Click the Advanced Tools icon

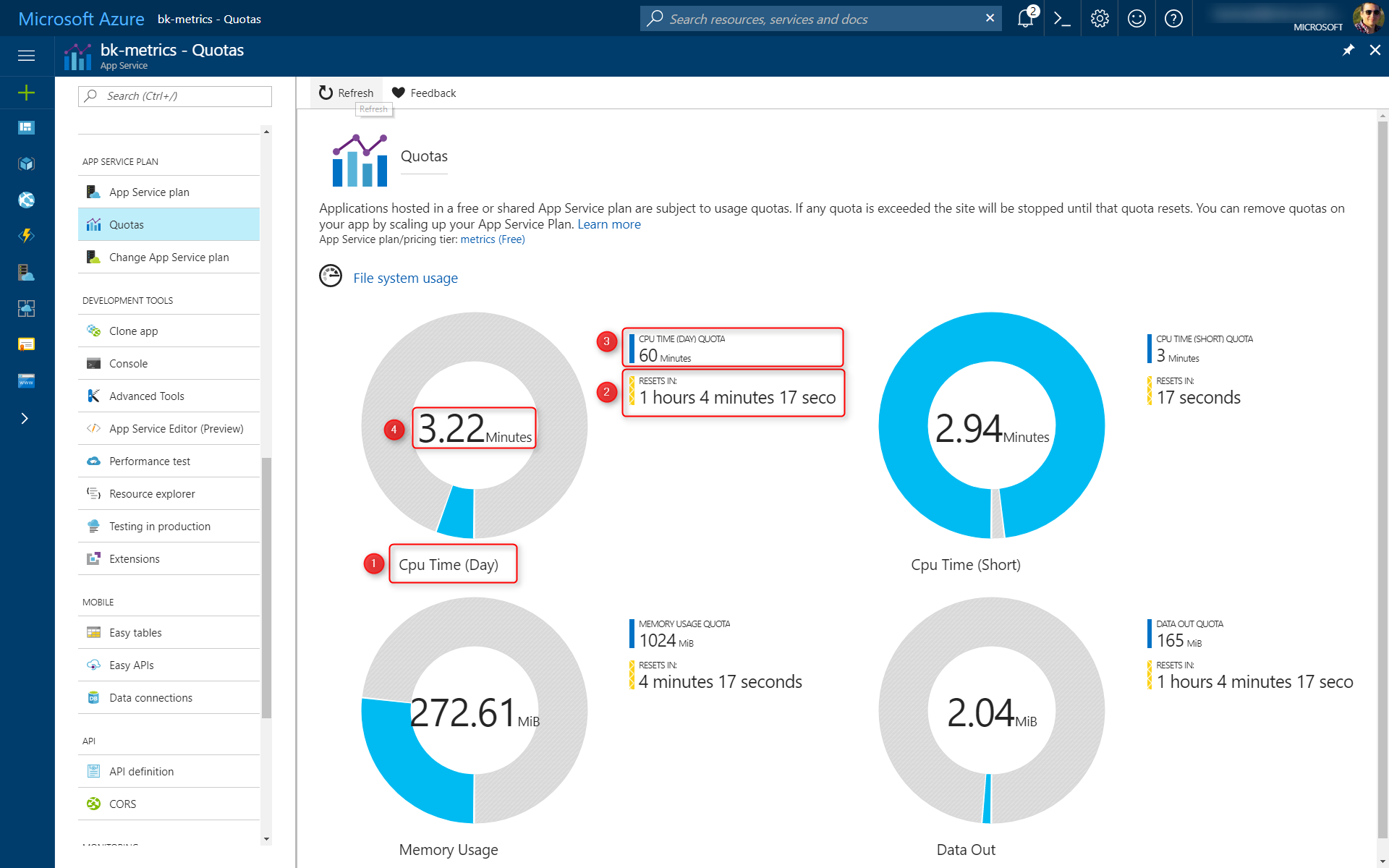click(94, 396)
